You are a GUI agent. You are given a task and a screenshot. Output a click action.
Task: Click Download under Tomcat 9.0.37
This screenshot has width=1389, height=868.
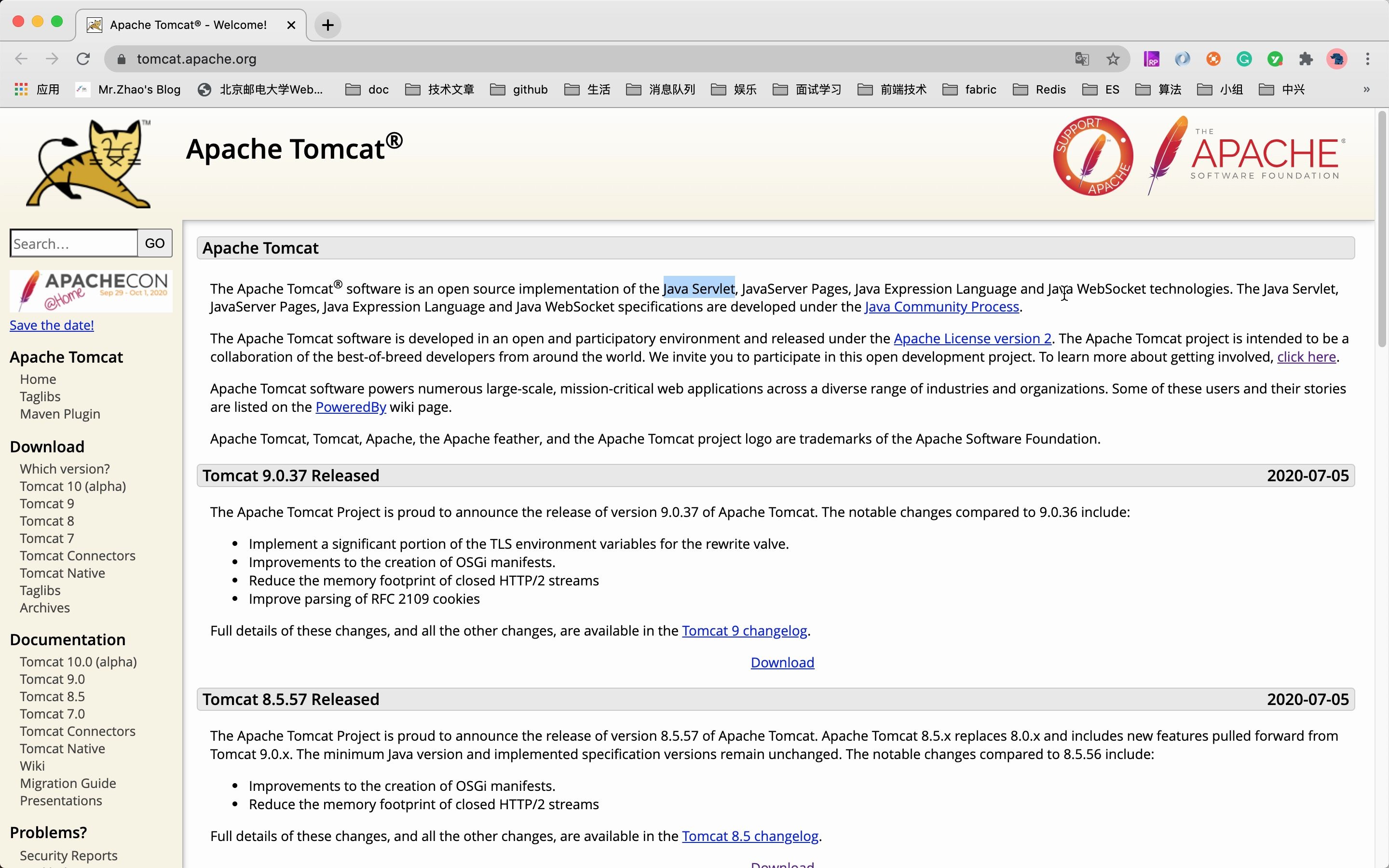click(782, 663)
